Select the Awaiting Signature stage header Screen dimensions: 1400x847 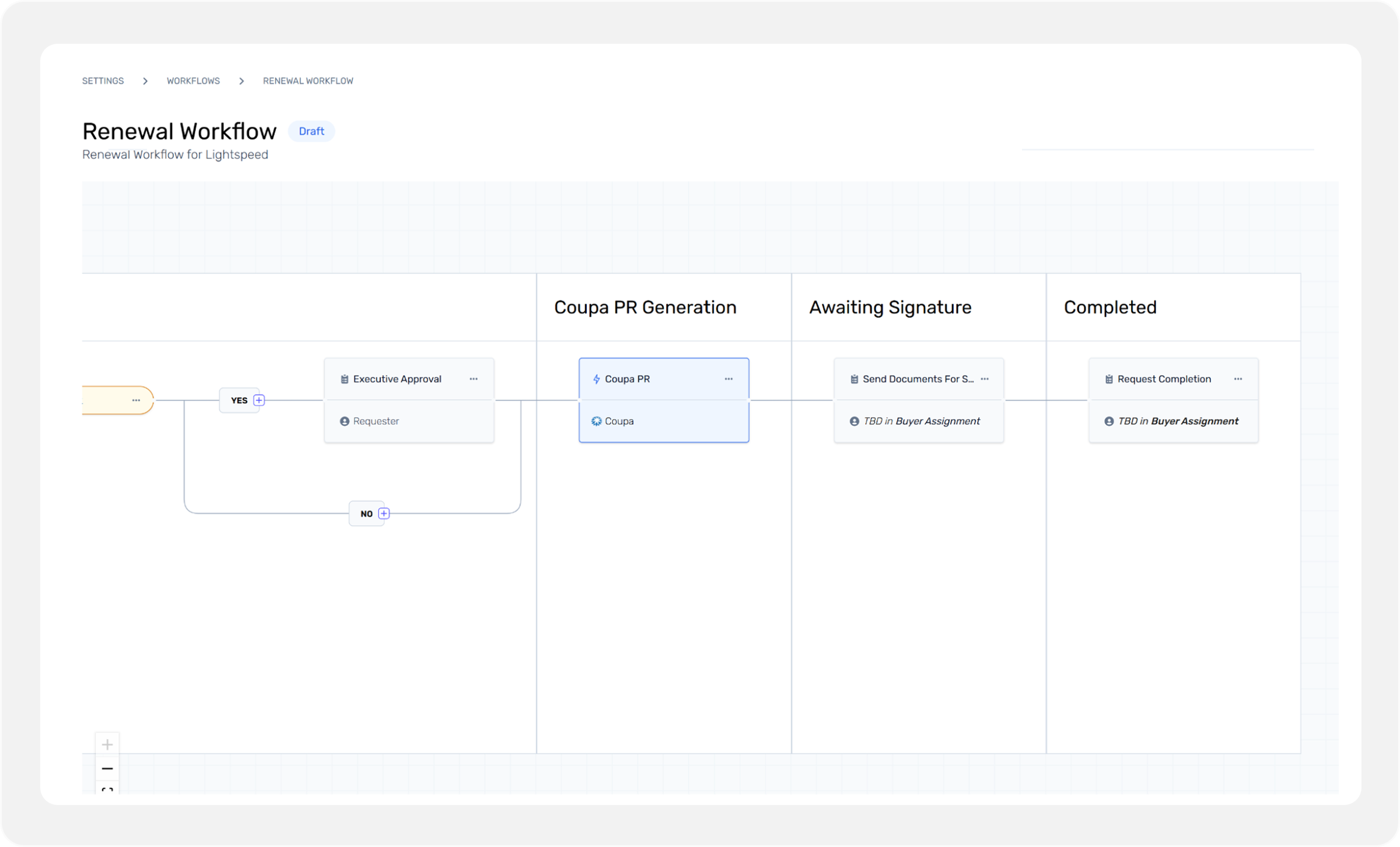click(890, 307)
